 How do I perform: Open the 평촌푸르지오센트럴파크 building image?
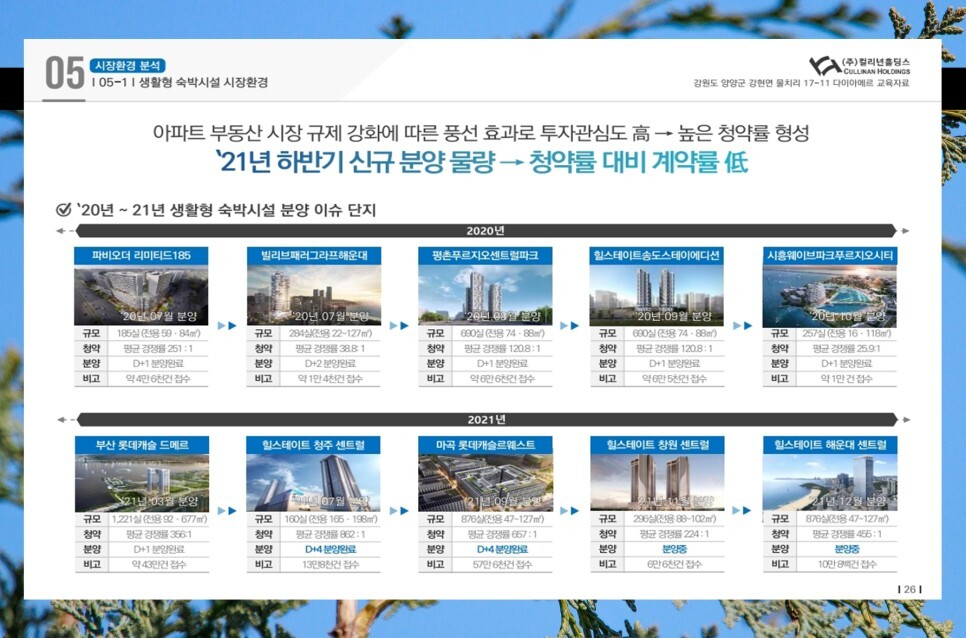(x=485, y=296)
